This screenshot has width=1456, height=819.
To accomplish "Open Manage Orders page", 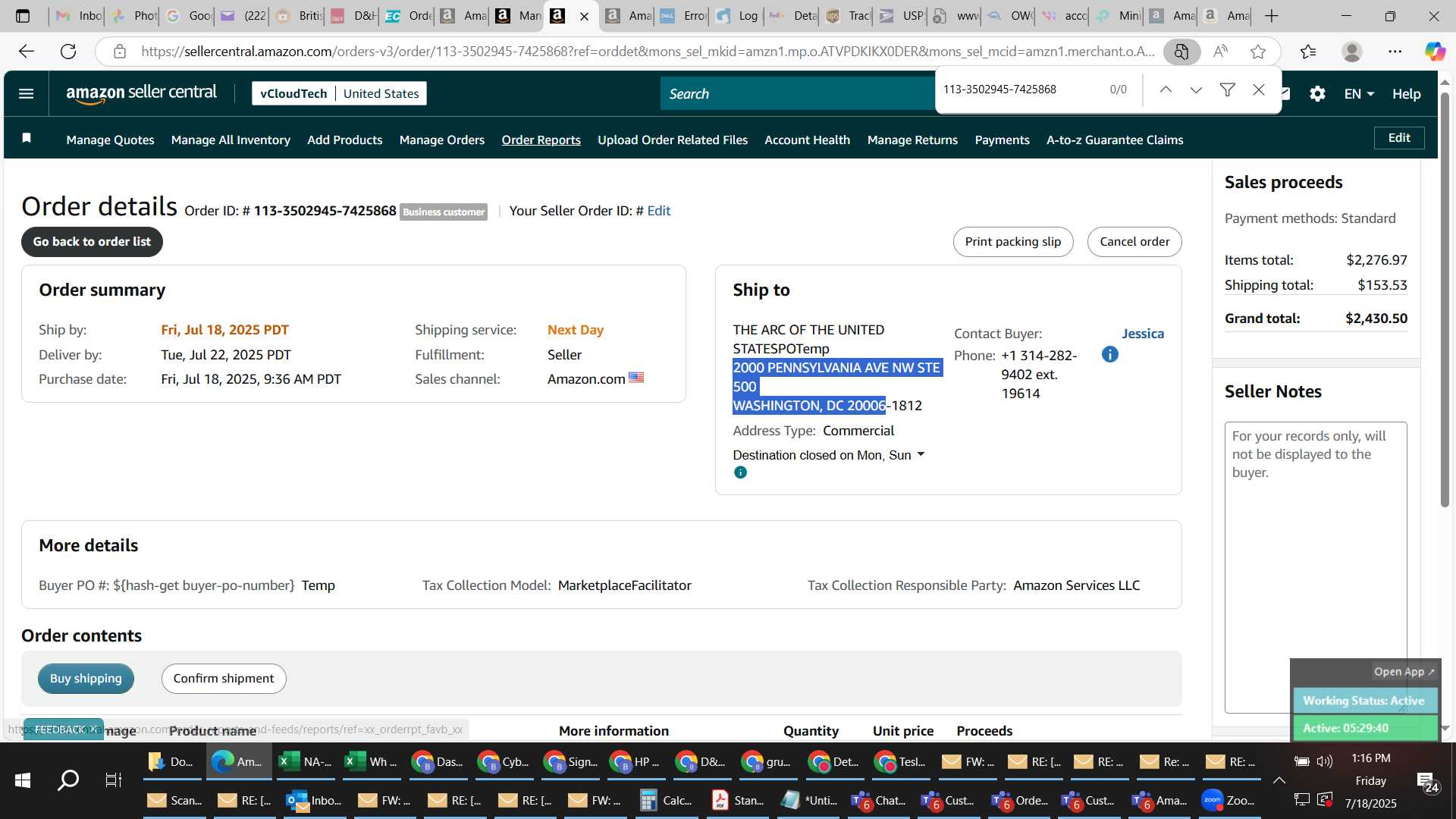I will (441, 140).
